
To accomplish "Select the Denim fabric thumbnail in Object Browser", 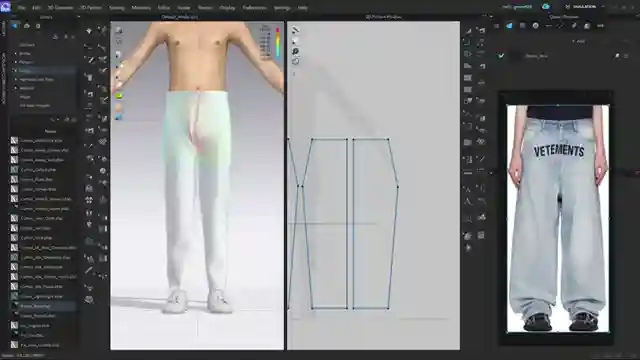I will [516, 56].
